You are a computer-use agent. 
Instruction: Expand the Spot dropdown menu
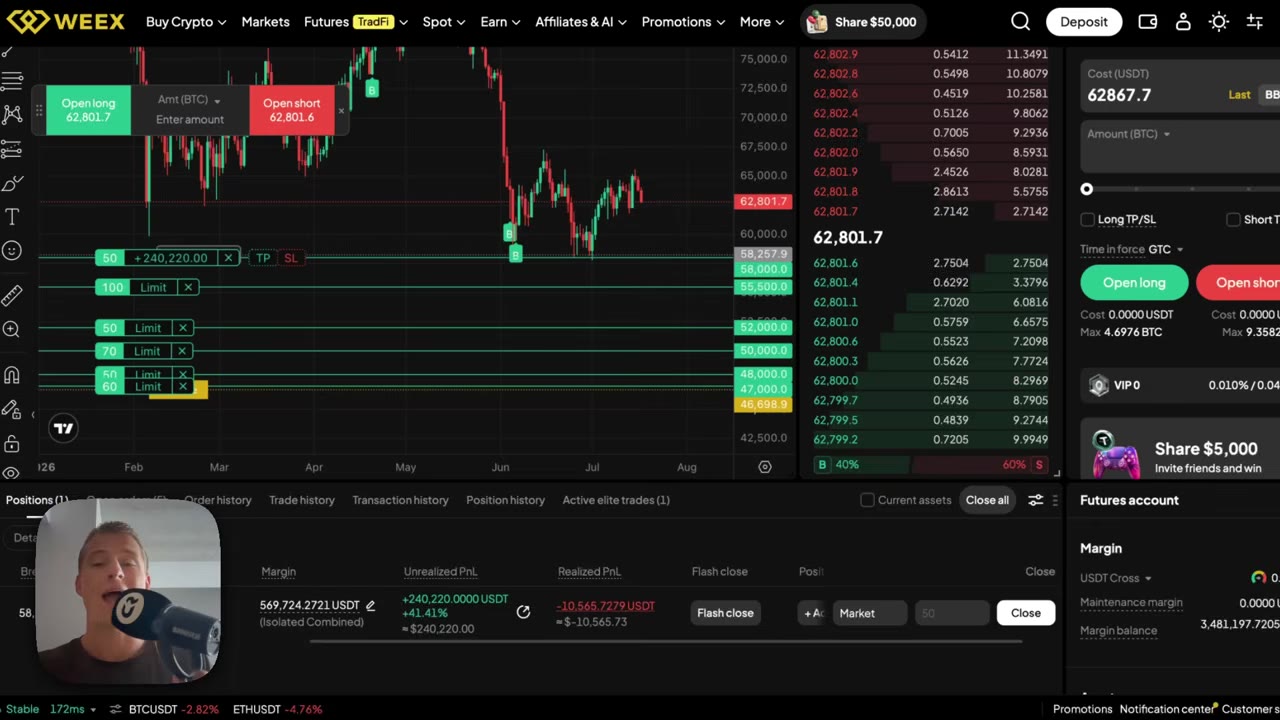point(444,21)
